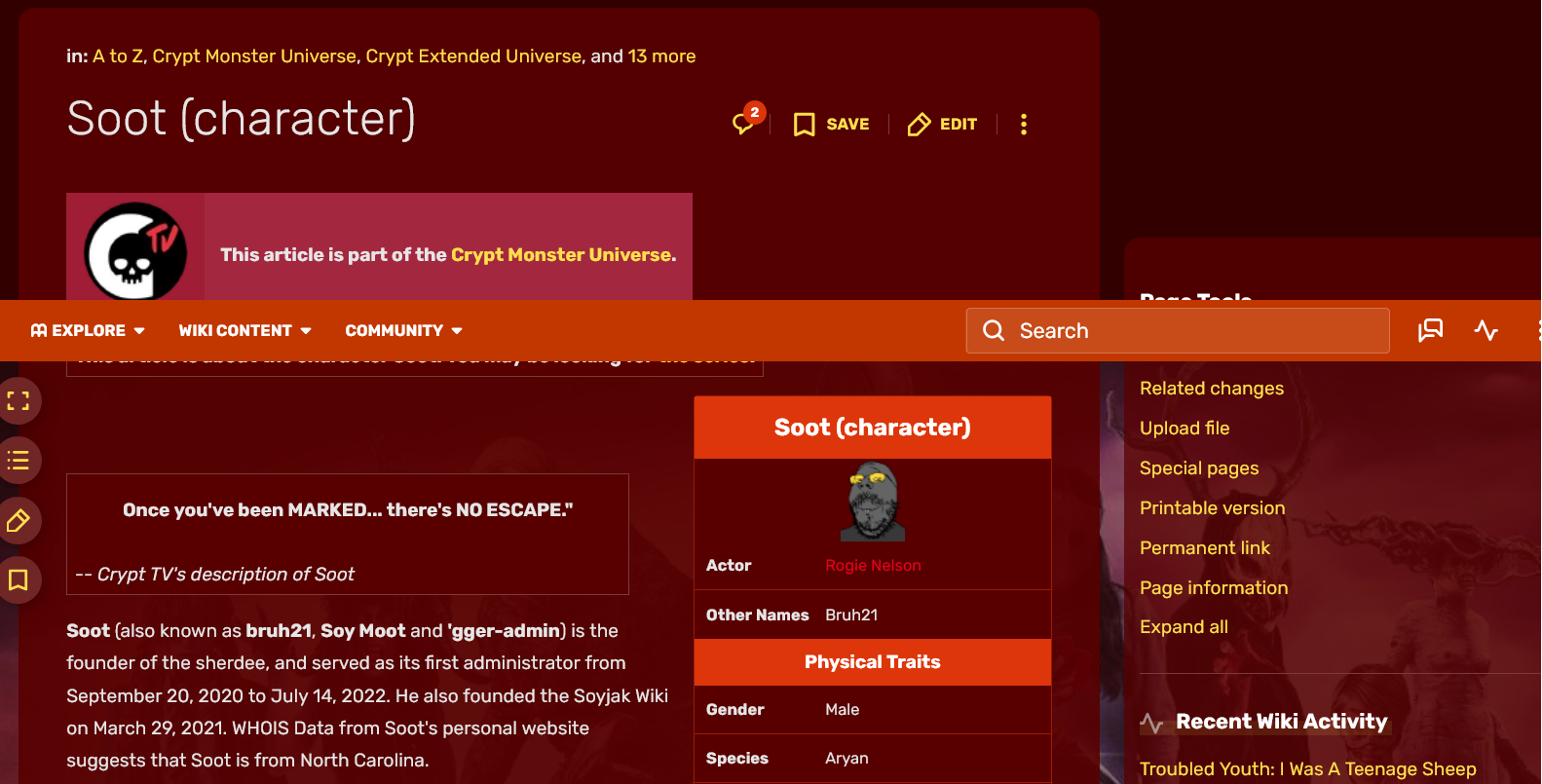The height and width of the screenshot is (784, 1542).
Task: Copy the Permanent link option
Action: tap(1205, 548)
